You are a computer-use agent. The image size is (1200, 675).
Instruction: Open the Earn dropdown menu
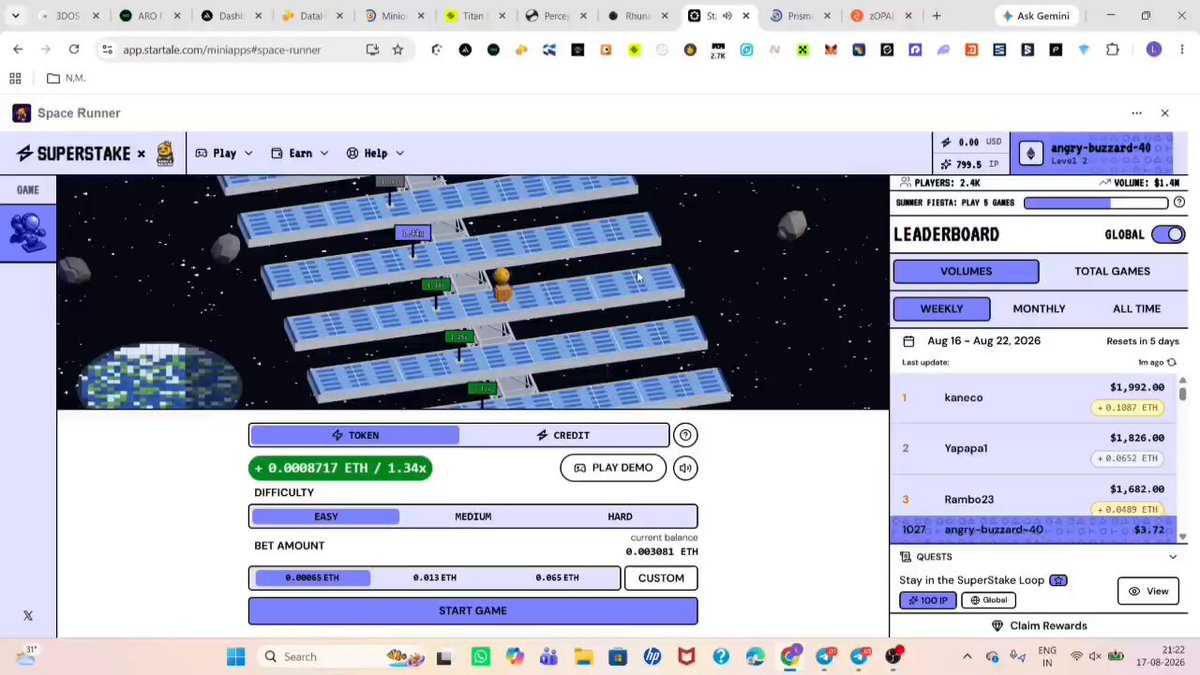coord(301,153)
